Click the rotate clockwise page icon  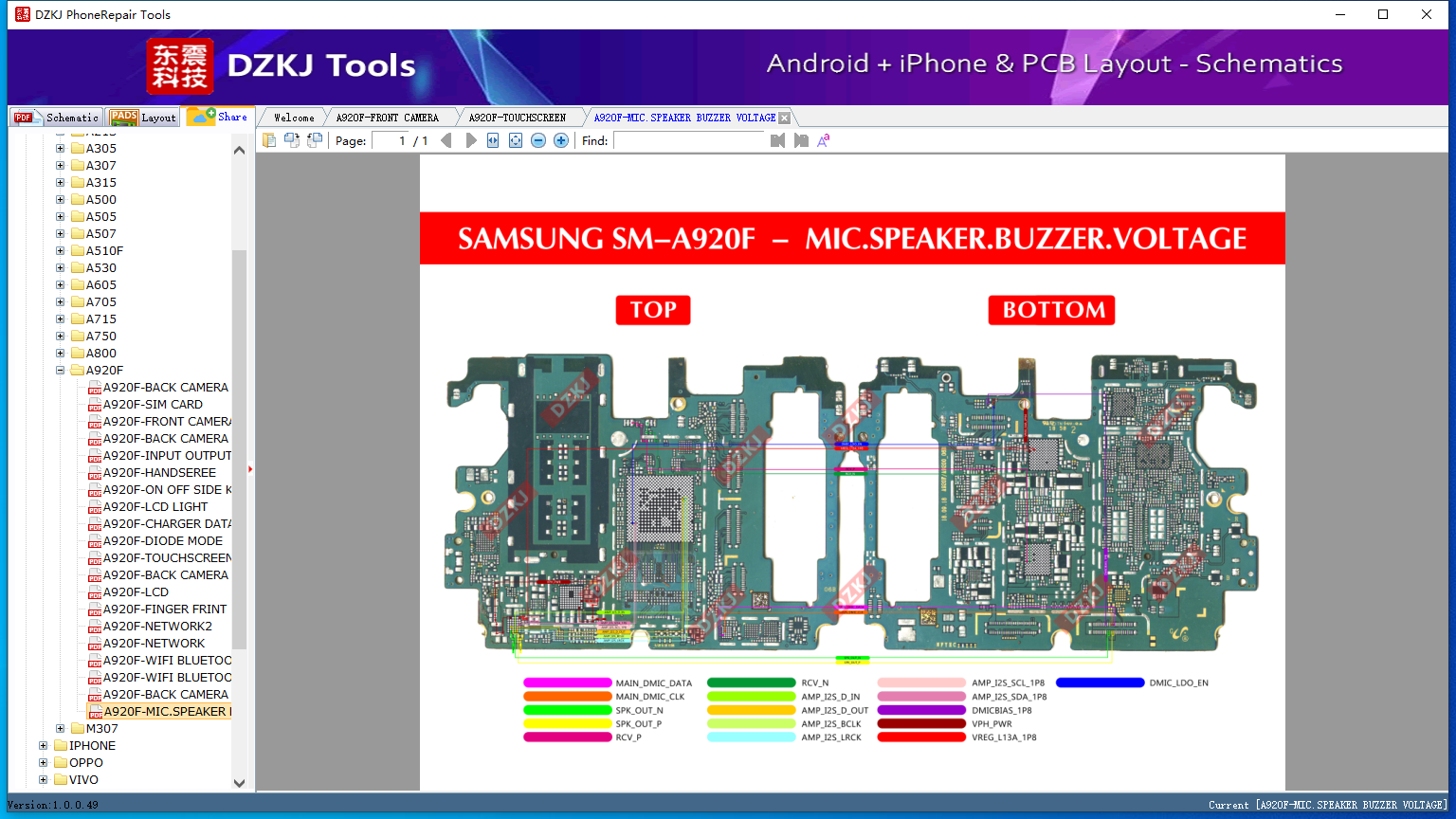315,140
